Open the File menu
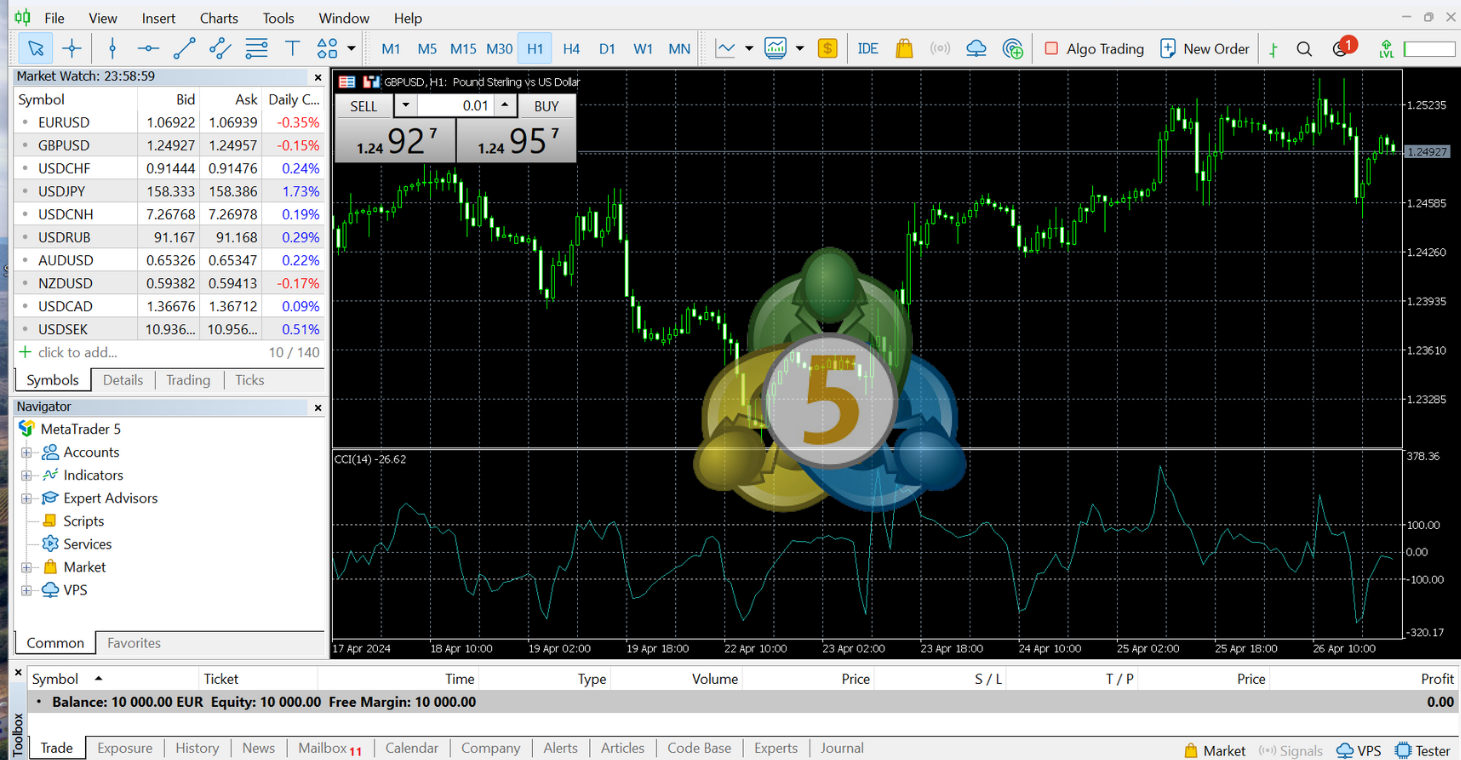The width and height of the screenshot is (1461, 760). 54,18
